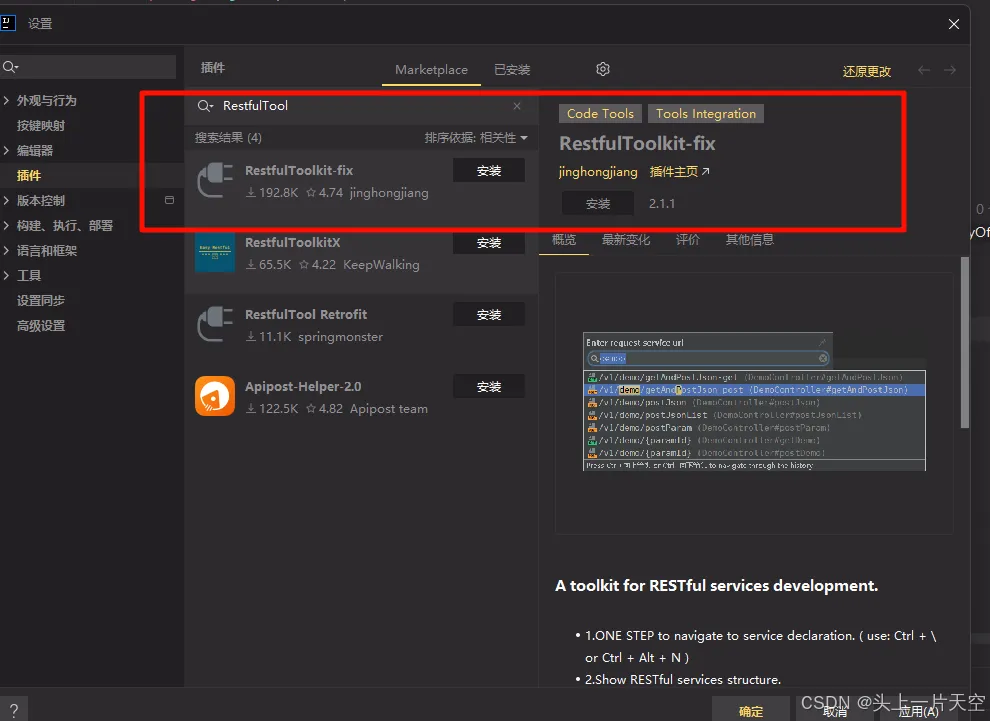Expand the 版本控制 section
The width and height of the screenshot is (990, 721).
point(6,201)
